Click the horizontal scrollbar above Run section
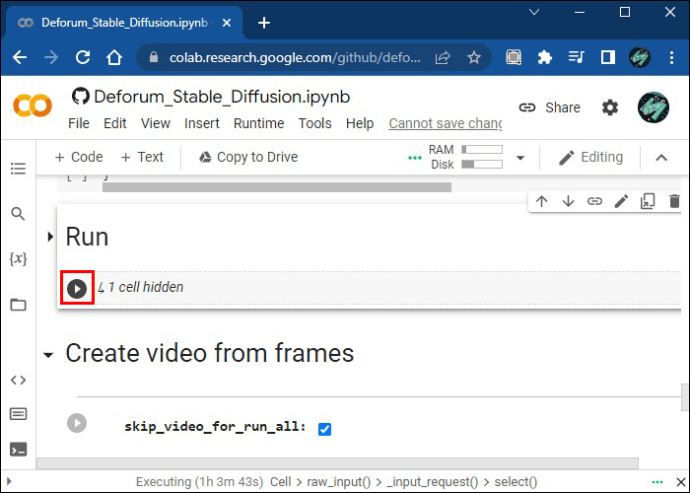Screen dimensions: 690x493 [x=277, y=187]
